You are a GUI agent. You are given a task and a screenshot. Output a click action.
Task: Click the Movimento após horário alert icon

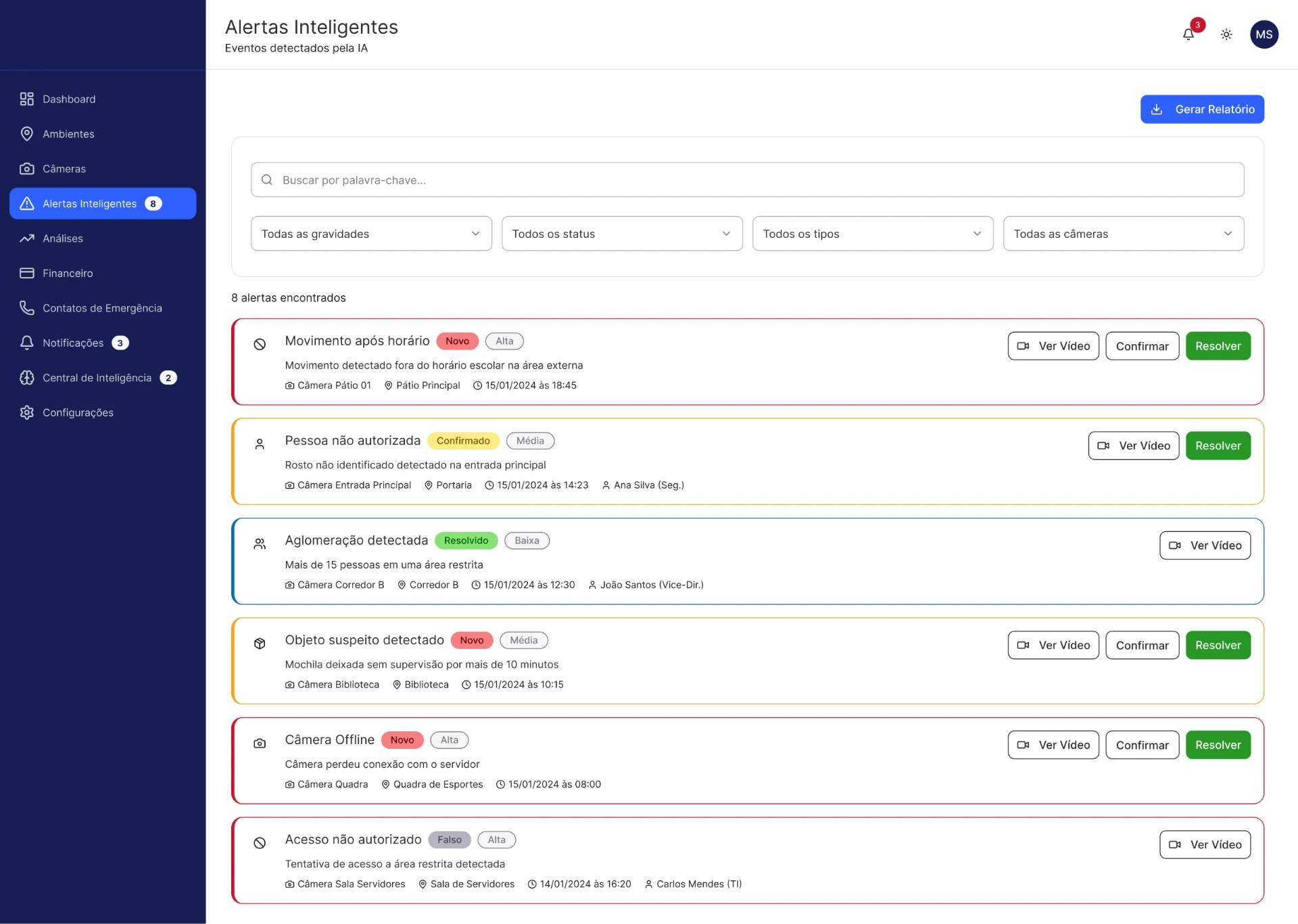click(260, 345)
